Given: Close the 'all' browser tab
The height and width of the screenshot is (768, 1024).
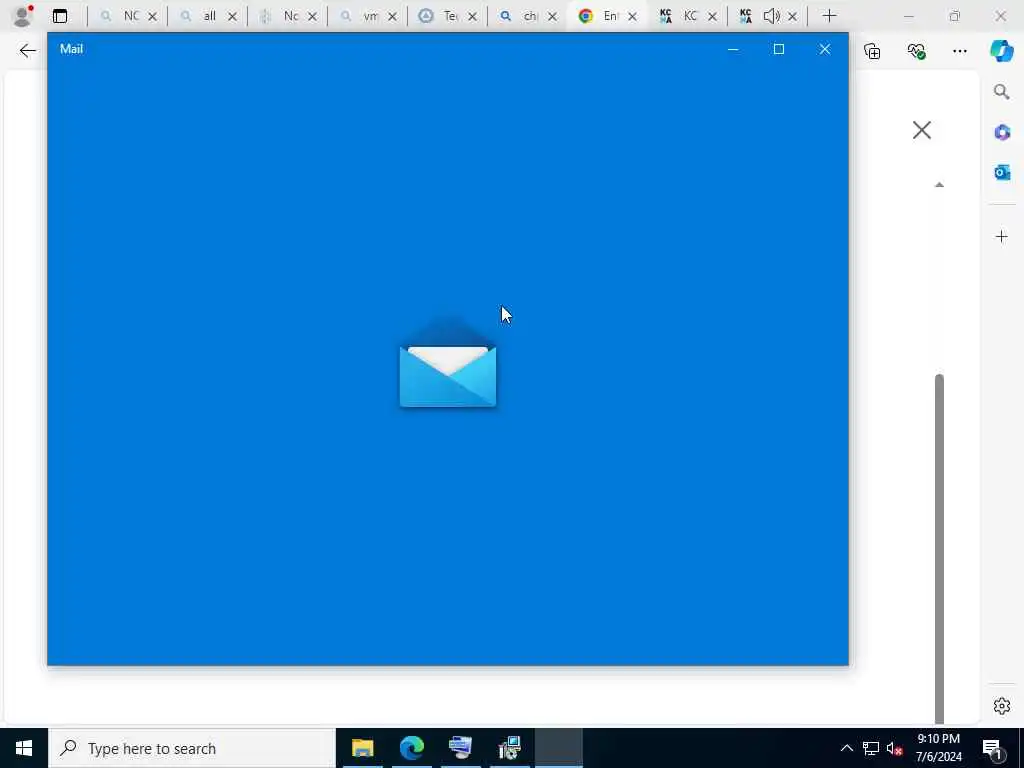Looking at the screenshot, I should [232, 16].
